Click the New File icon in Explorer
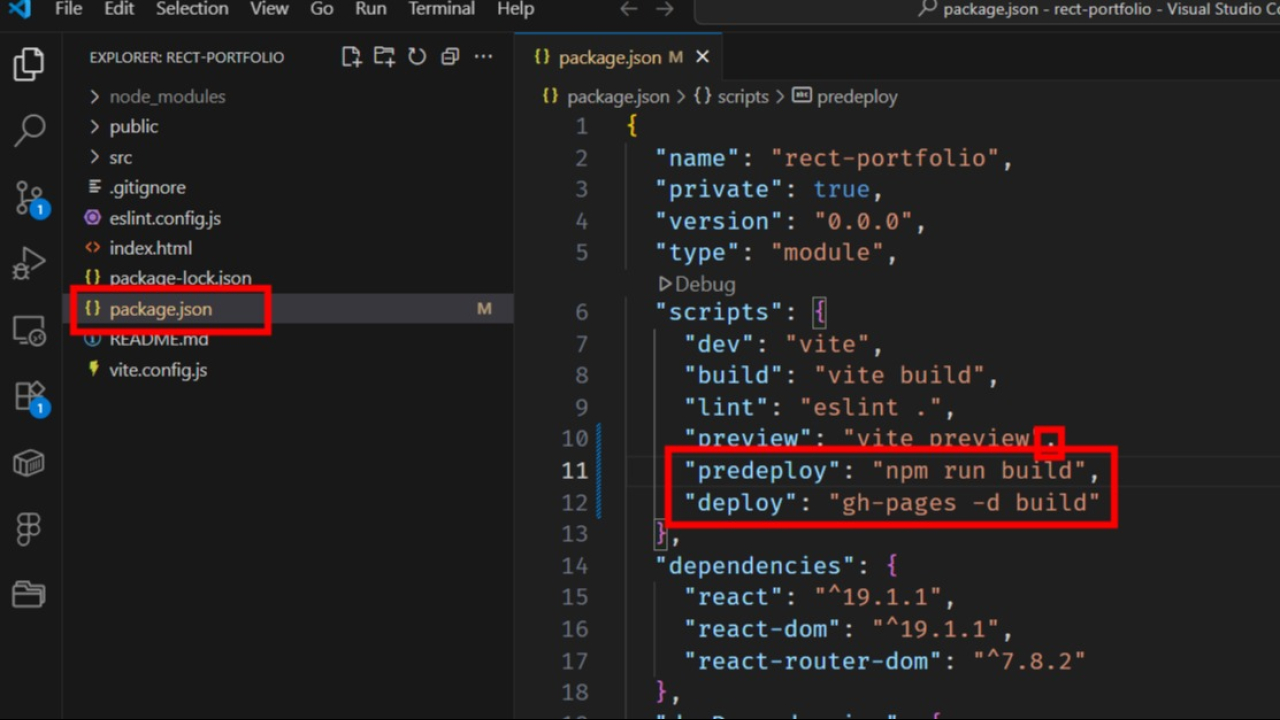This screenshot has width=1280, height=720. click(351, 57)
